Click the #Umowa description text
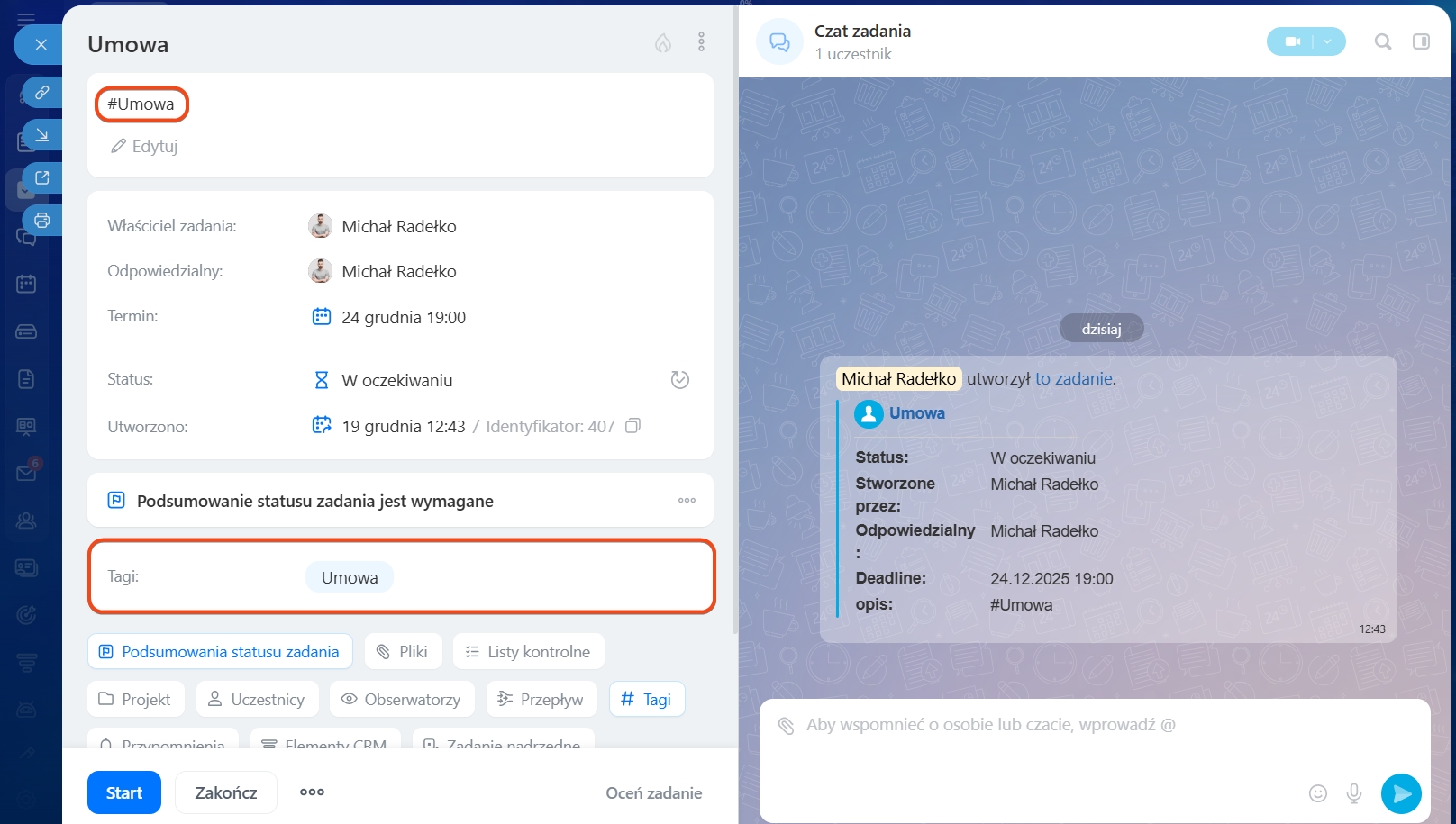This screenshot has width=1456, height=824. (141, 104)
